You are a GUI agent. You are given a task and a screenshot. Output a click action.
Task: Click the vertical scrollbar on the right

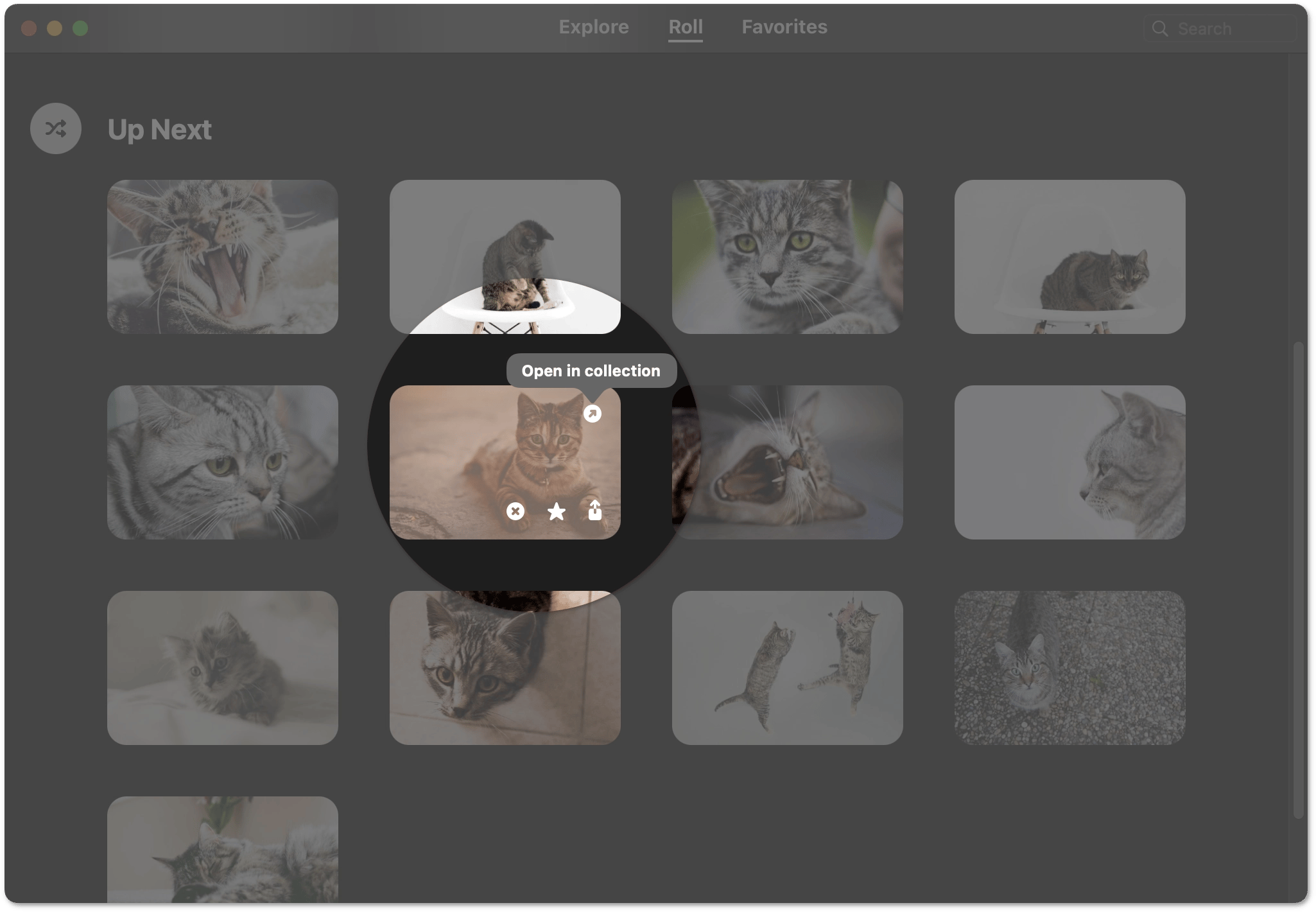click(1298, 578)
